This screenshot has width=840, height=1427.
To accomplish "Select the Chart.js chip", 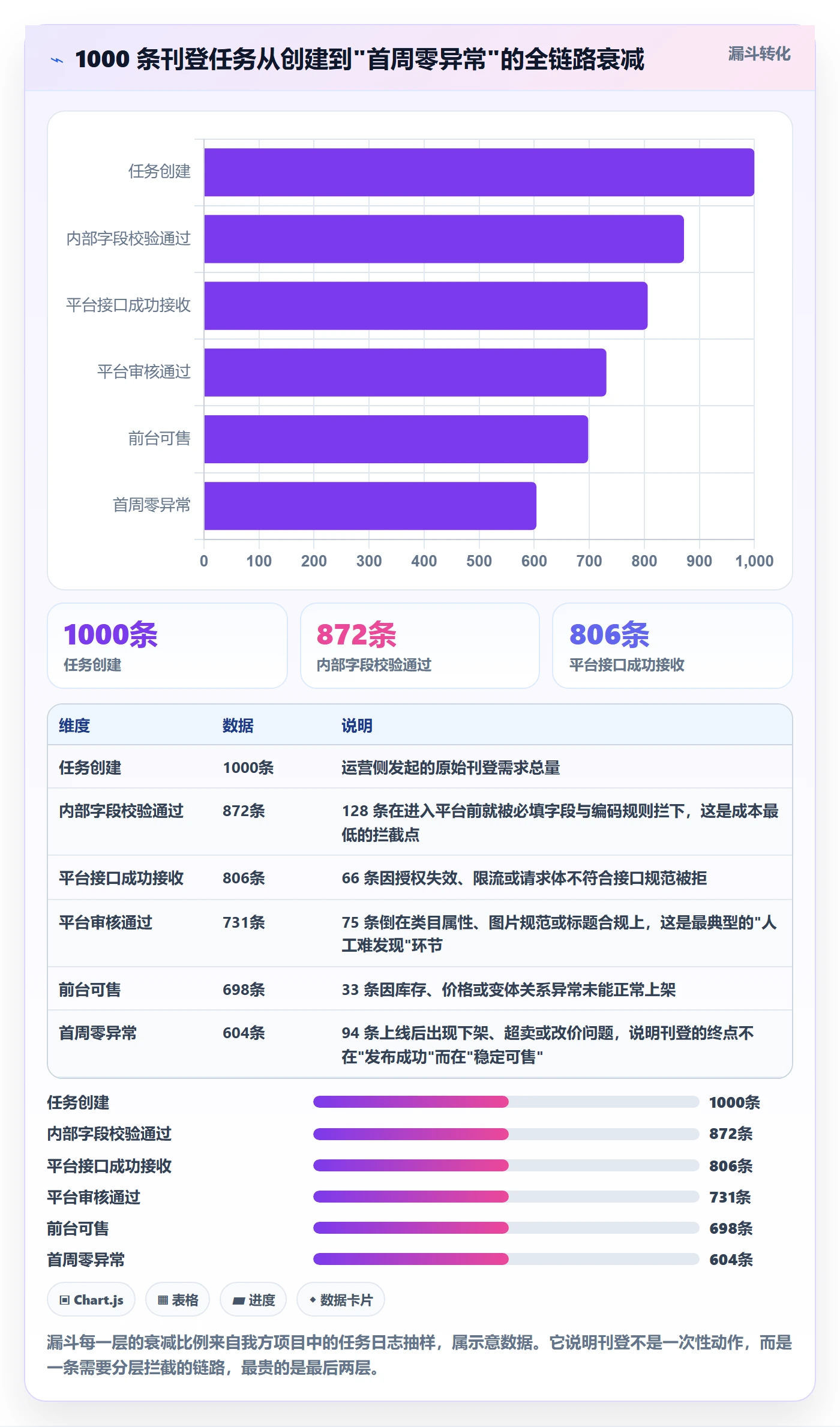I will [91, 1300].
